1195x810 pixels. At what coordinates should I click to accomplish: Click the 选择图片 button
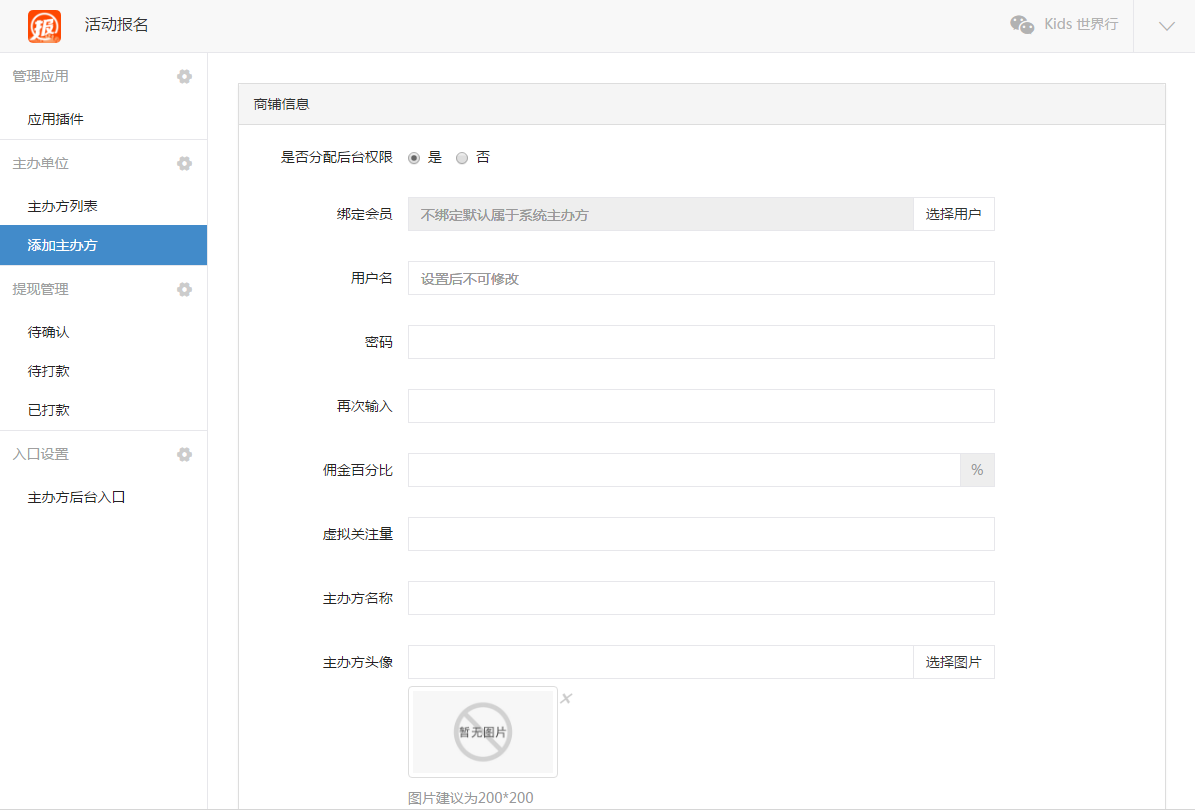953,662
